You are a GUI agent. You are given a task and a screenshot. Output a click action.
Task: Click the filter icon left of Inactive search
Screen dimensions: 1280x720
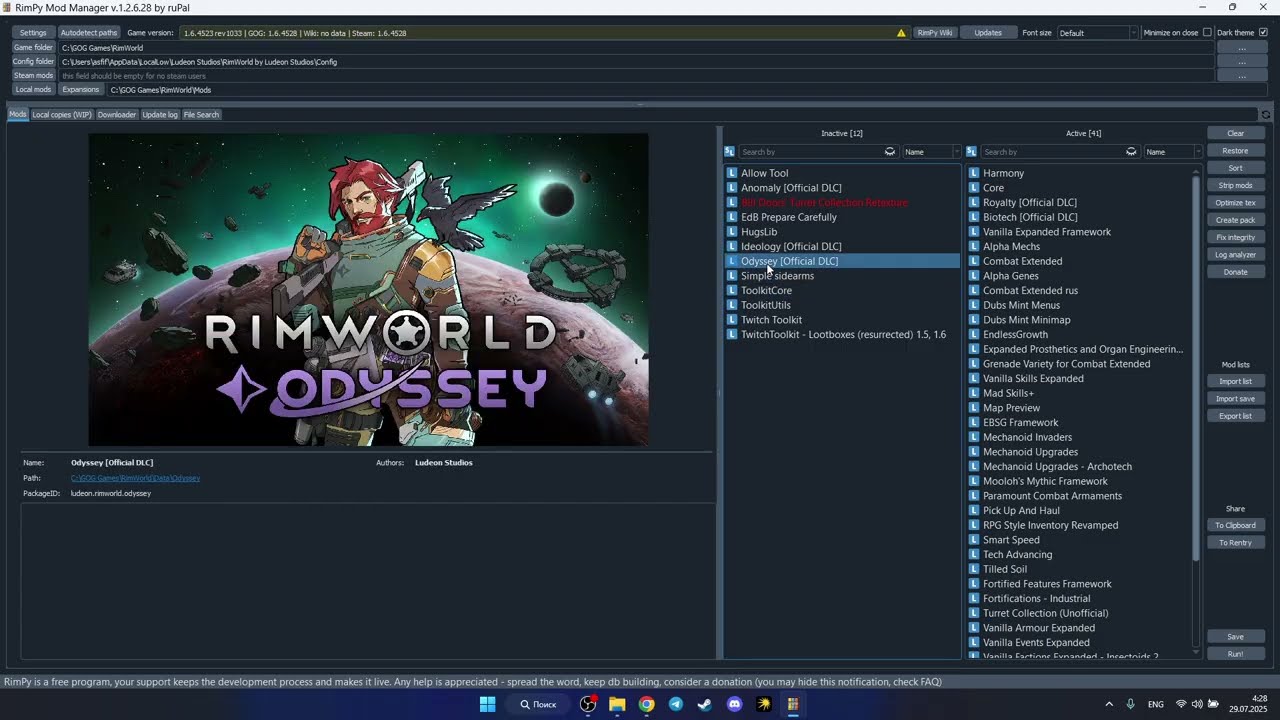pos(729,152)
